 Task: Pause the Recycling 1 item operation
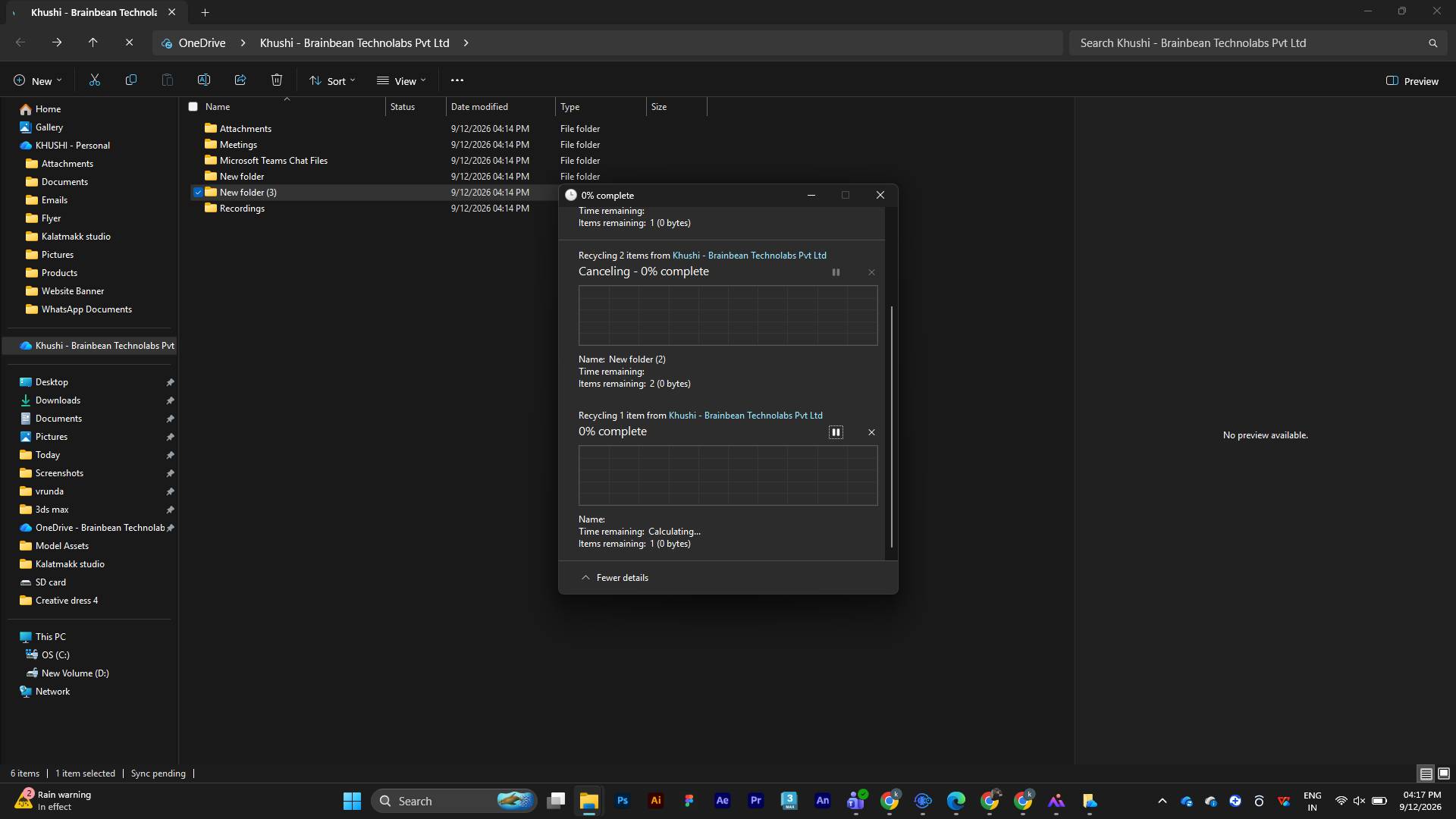point(836,432)
